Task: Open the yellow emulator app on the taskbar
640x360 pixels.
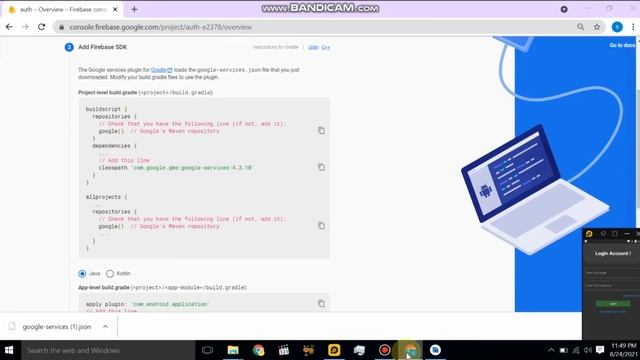Action: (x=334, y=350)
